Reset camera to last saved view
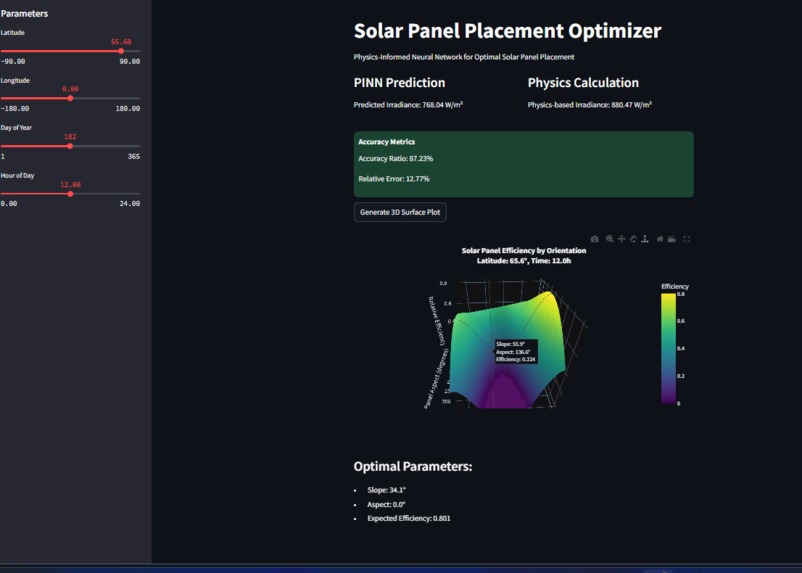 [x=672, y=239]
